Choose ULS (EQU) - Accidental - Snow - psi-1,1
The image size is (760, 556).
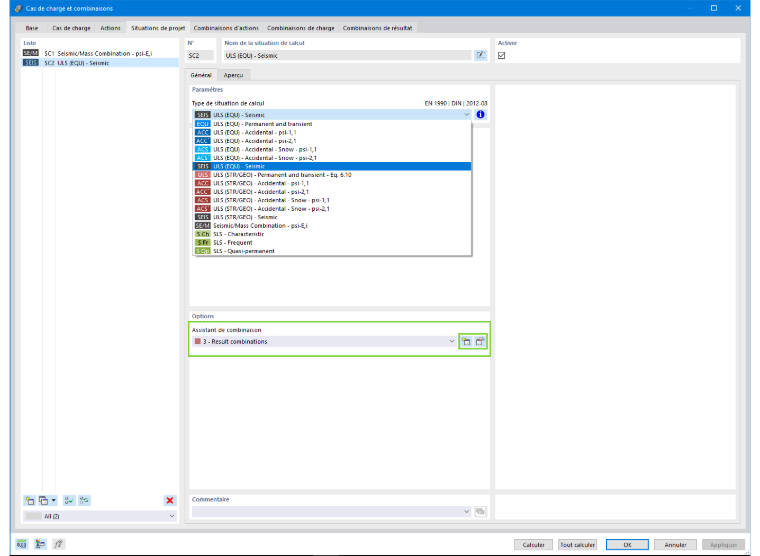click(332, 149)
